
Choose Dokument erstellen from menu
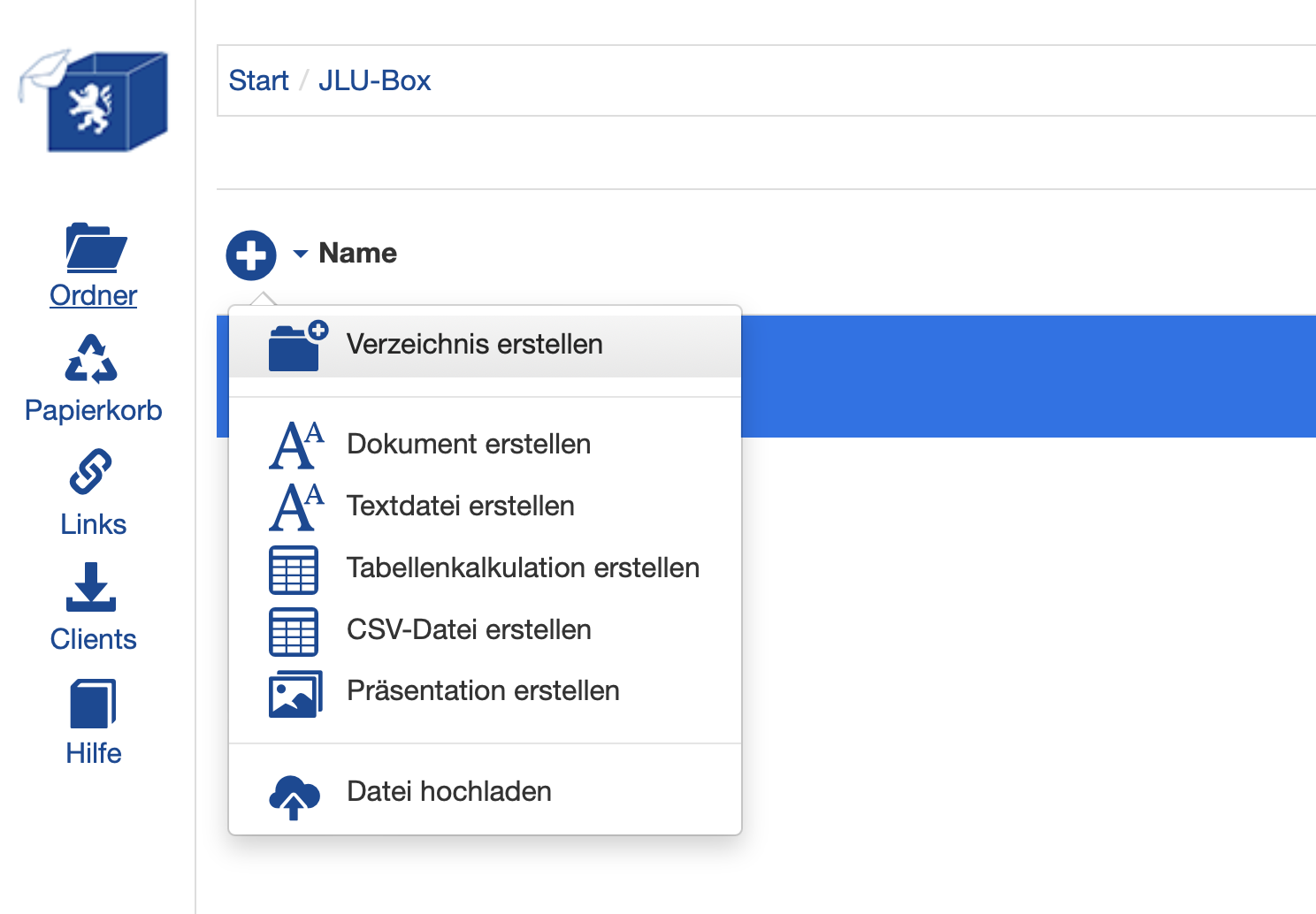(x=468, y=444)
